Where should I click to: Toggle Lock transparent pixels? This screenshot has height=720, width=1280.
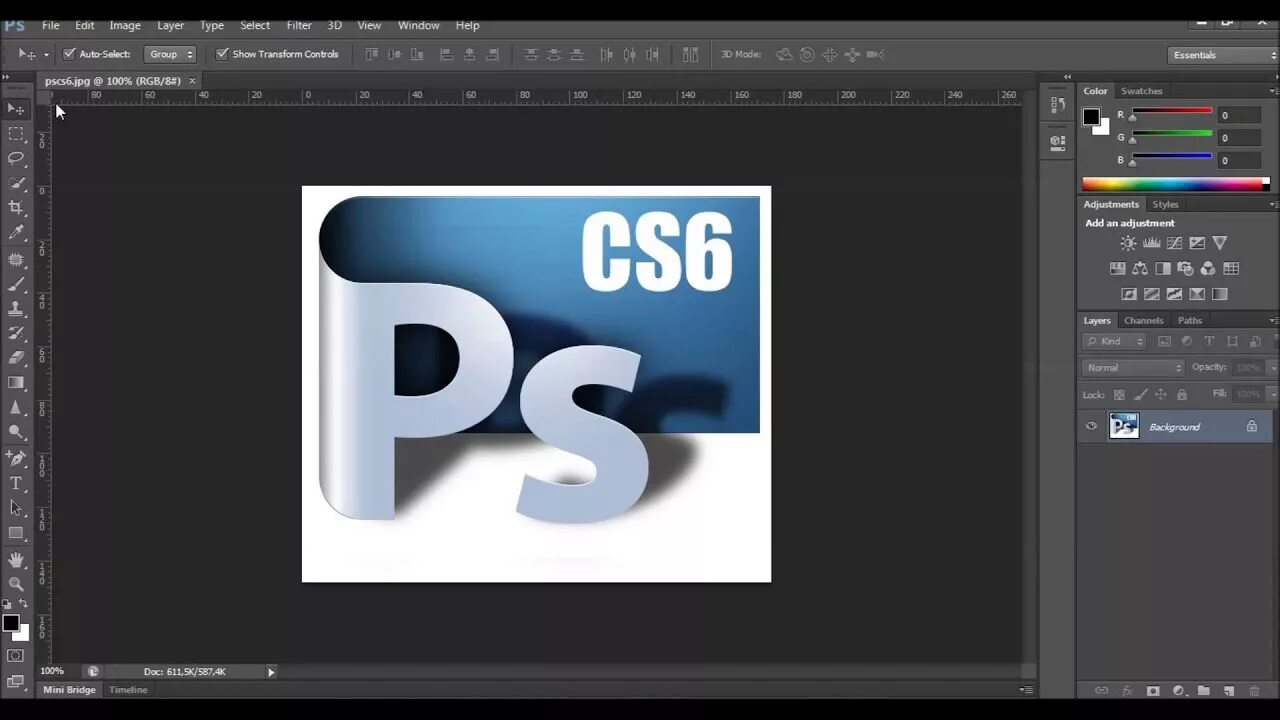(x=1119, y=395)
